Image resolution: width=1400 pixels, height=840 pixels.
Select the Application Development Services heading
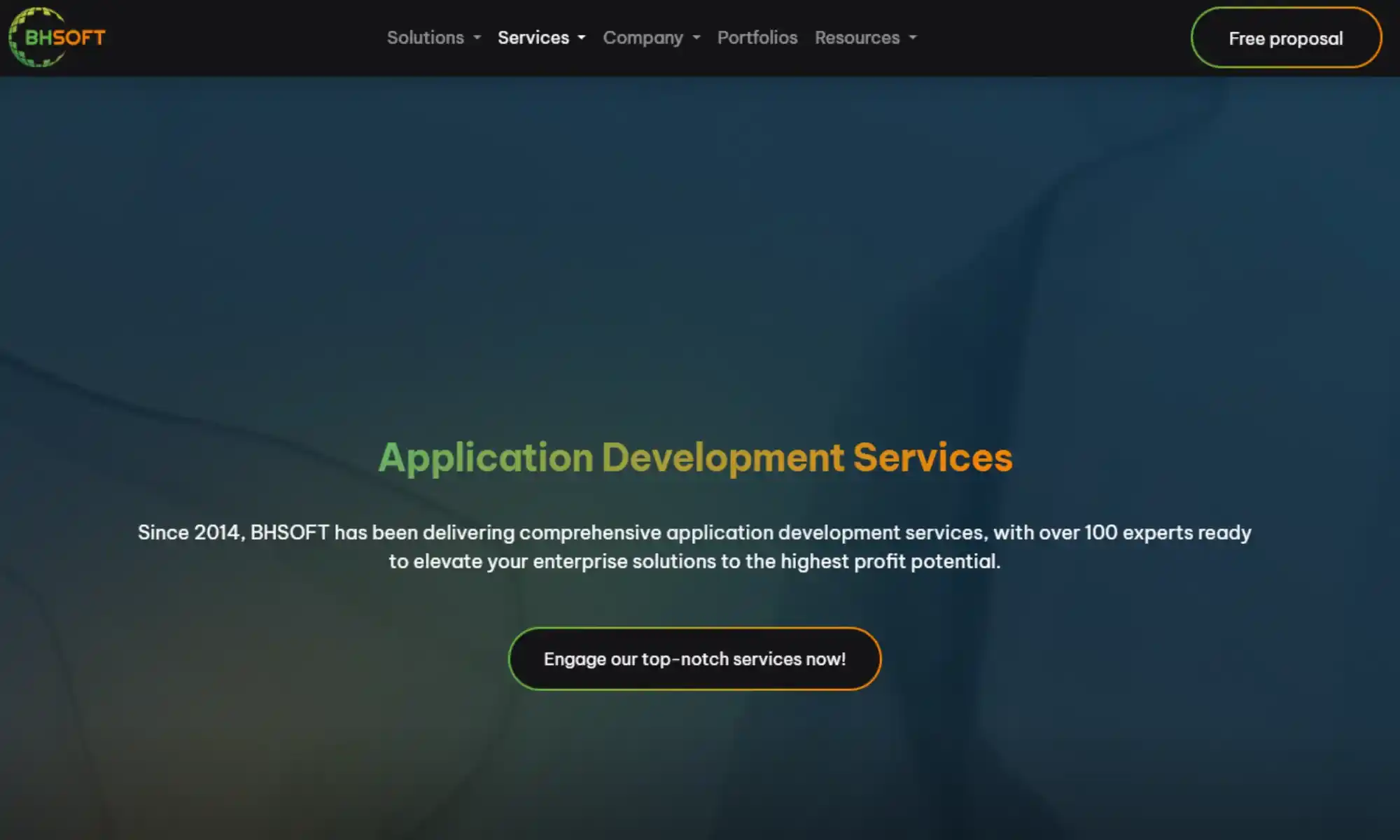(695, 458)
